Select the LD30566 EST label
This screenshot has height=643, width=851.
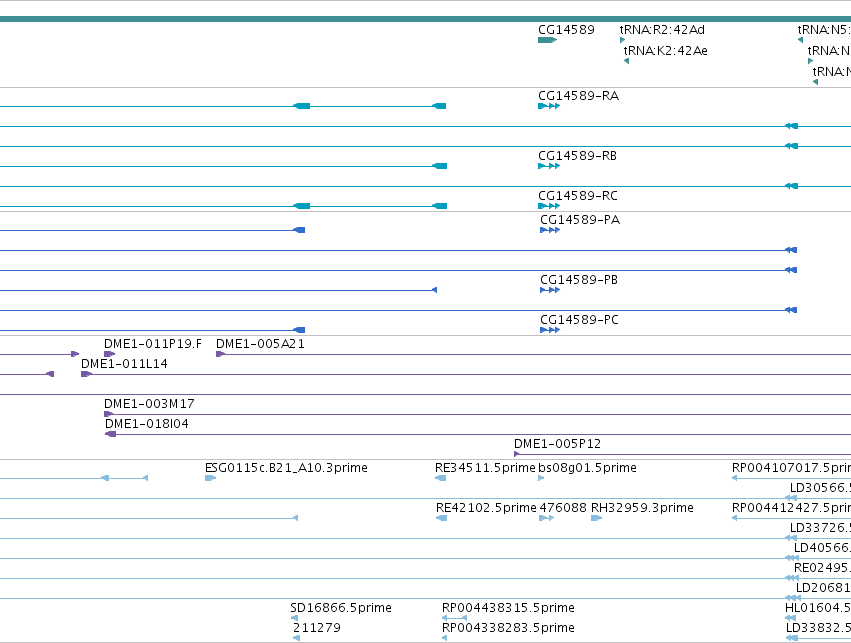(820, 488)
